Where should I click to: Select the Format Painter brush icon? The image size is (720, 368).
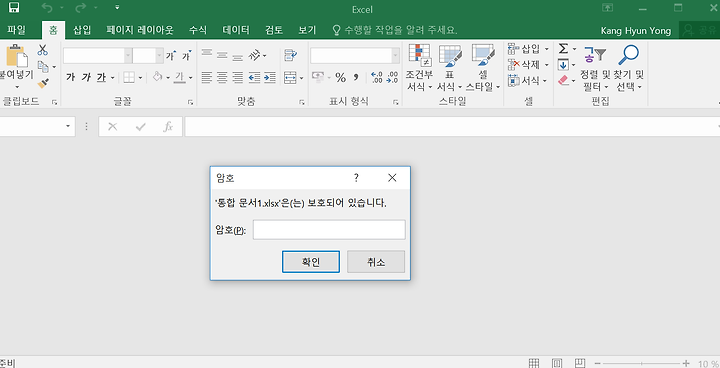pyautogui.click(x=43, y=83)
